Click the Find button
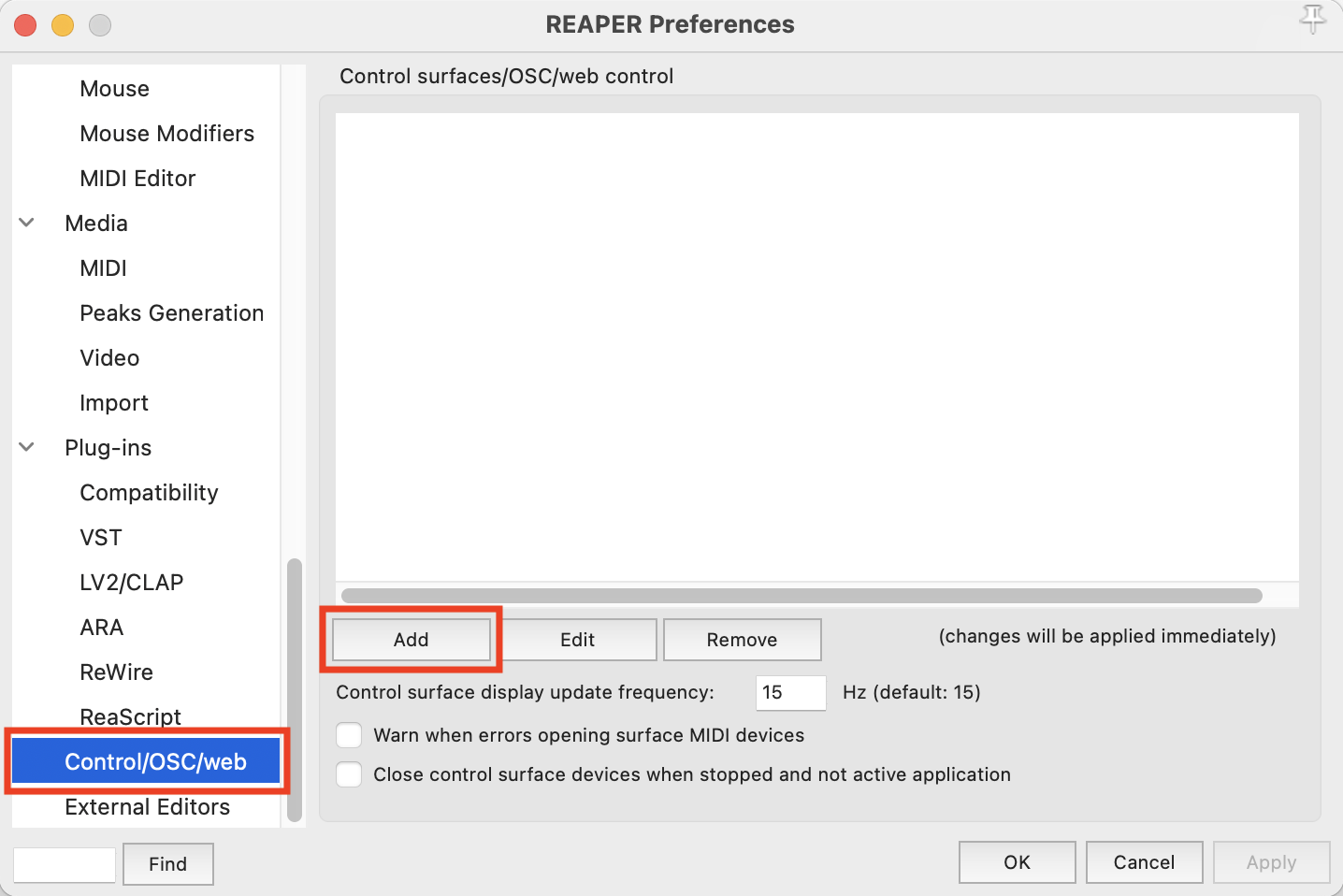 pyautogui.click(x=168, y=864)
